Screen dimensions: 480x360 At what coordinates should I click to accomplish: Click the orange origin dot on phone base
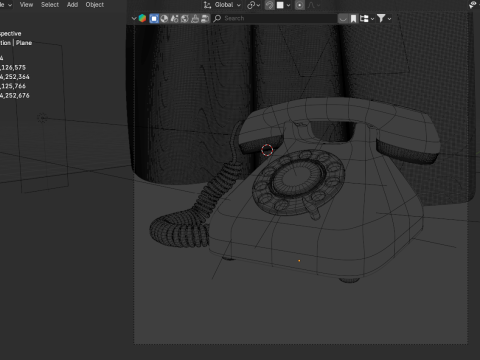pos(299,261)
